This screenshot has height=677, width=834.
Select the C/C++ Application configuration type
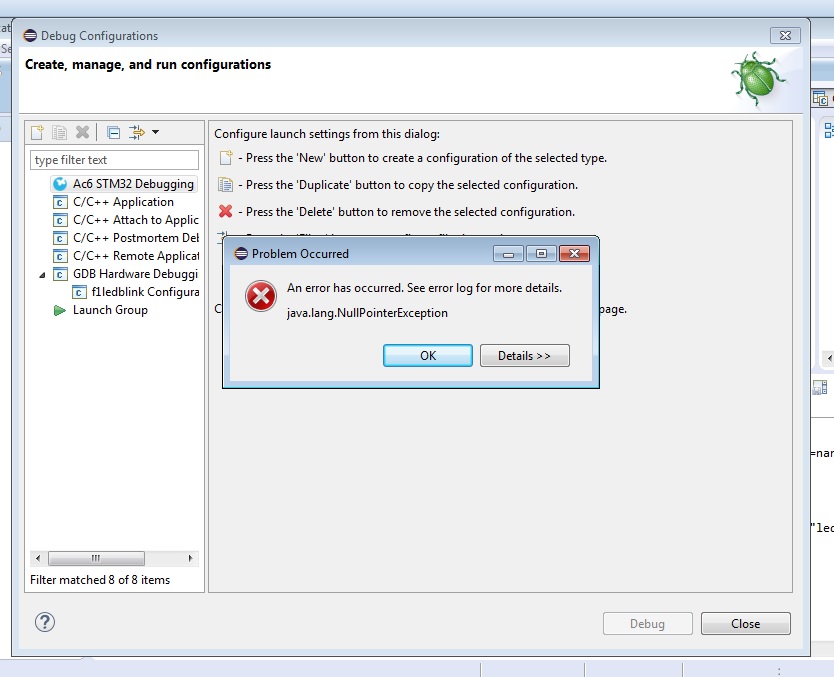click(122, 202)
